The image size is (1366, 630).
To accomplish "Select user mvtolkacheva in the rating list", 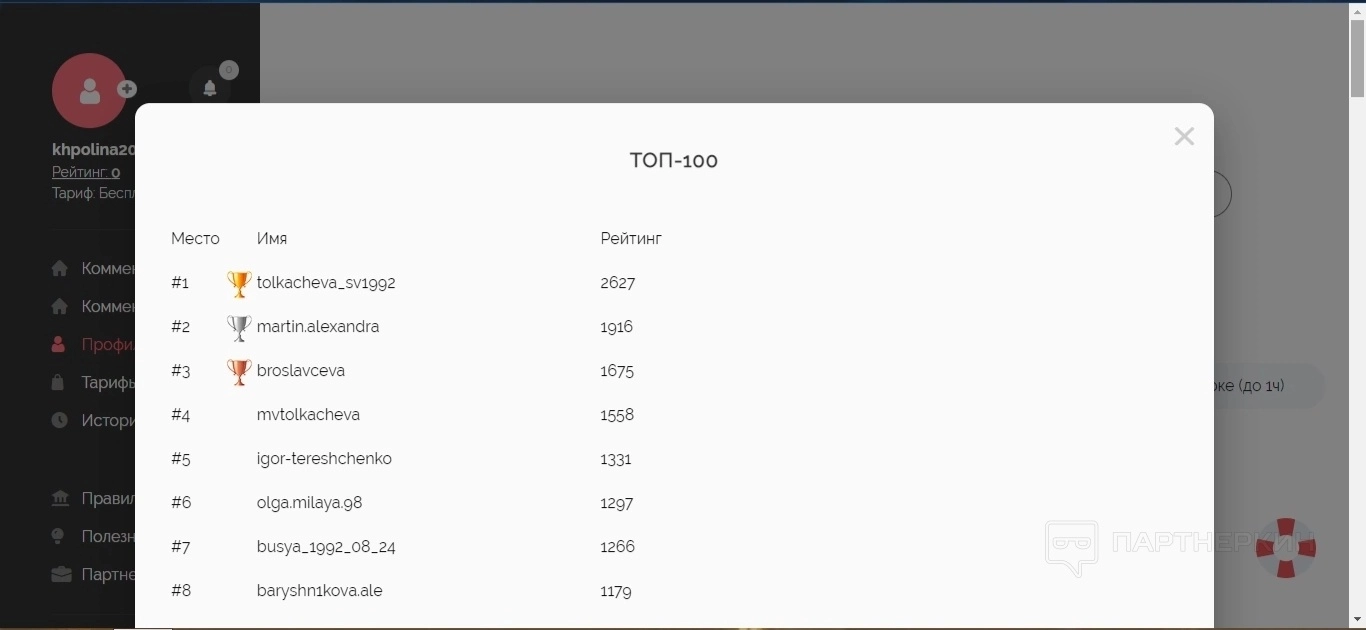I will [x=308, y=415].
